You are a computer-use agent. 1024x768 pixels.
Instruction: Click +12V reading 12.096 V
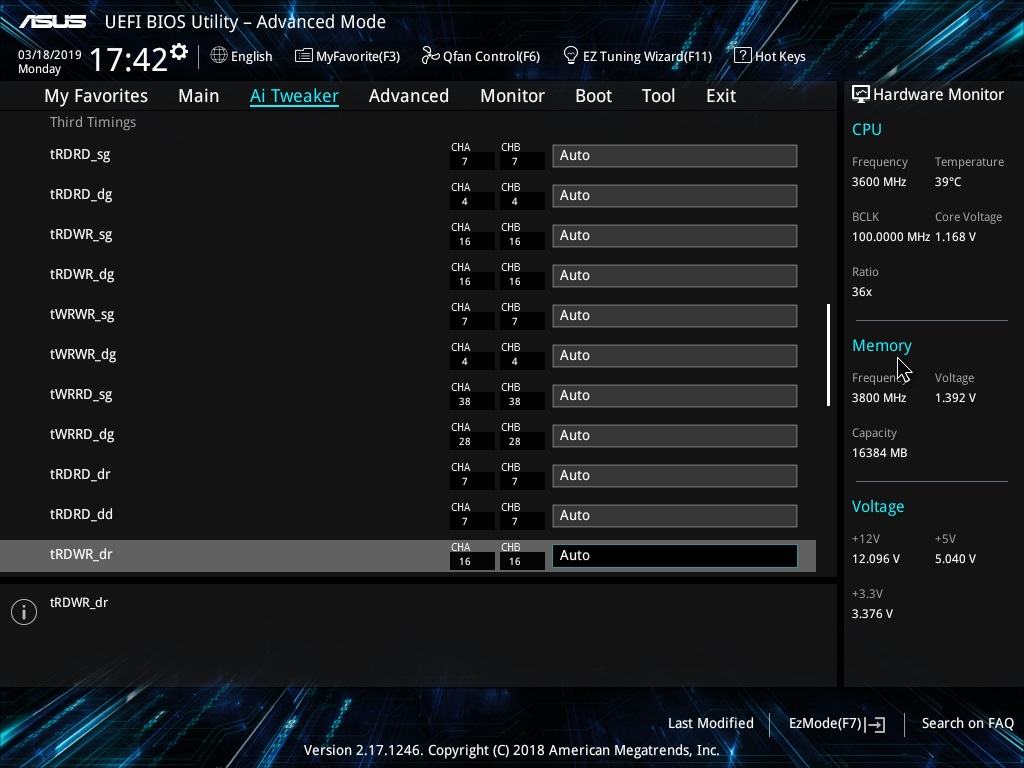875,559
